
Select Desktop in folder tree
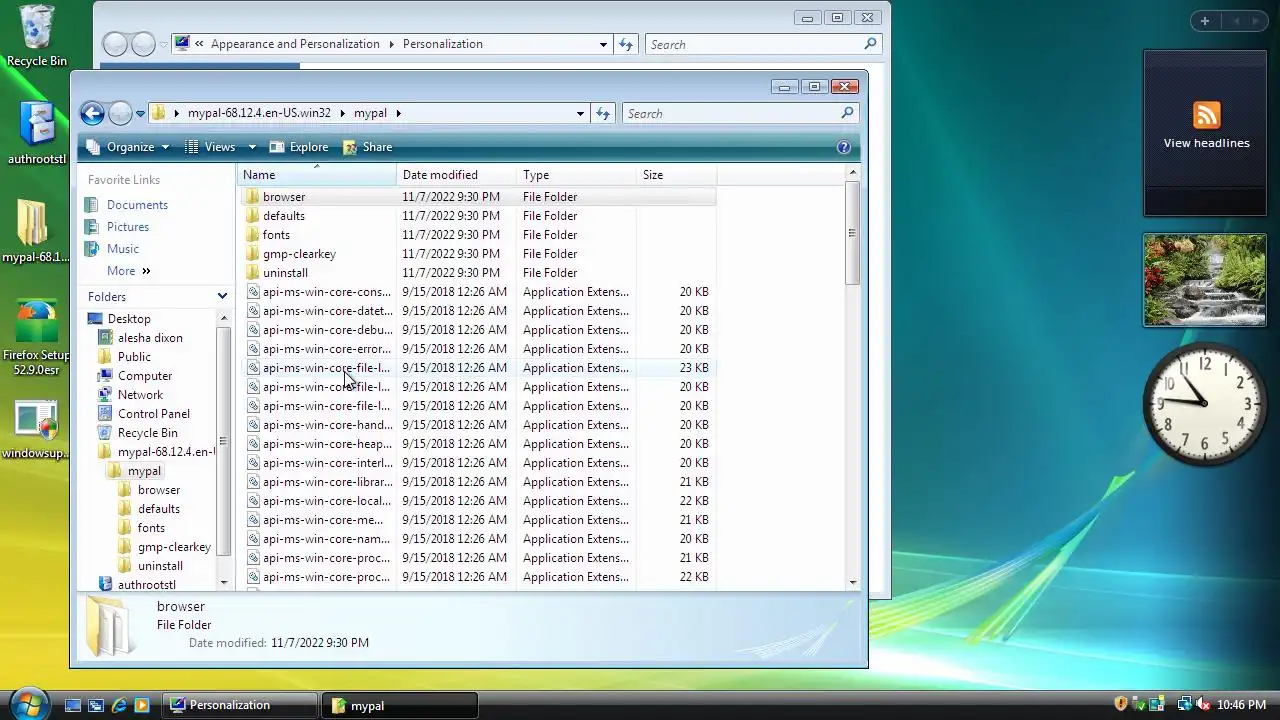(129, 319)
